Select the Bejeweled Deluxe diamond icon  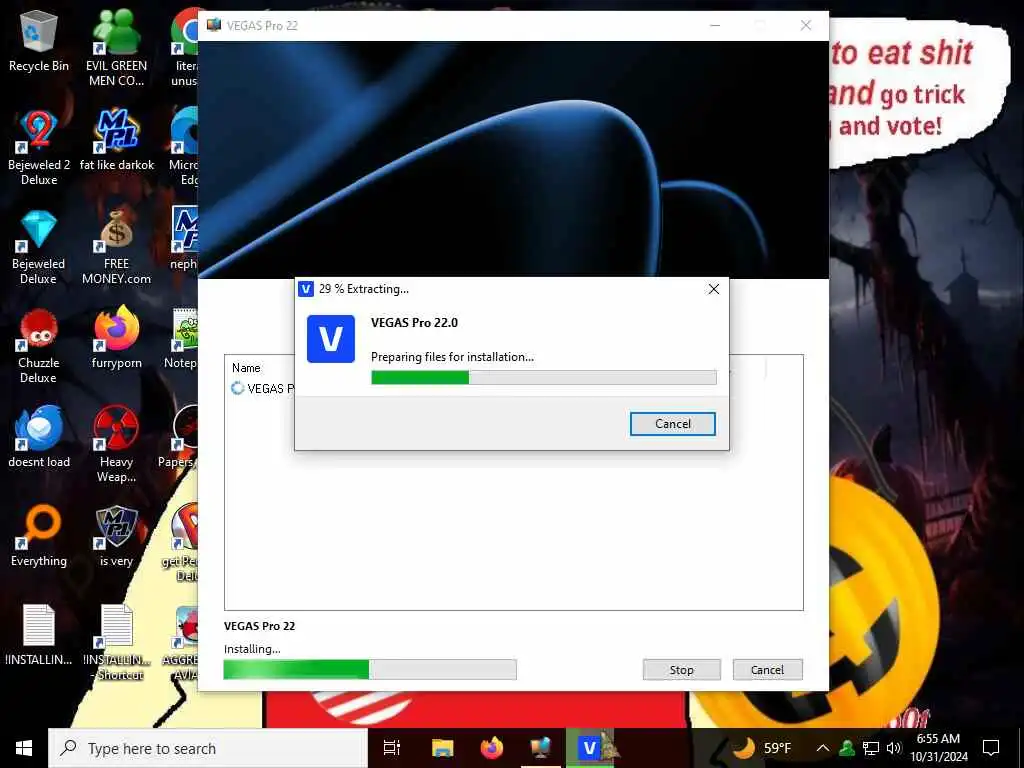pyautogui.click(x=39, y=247)
